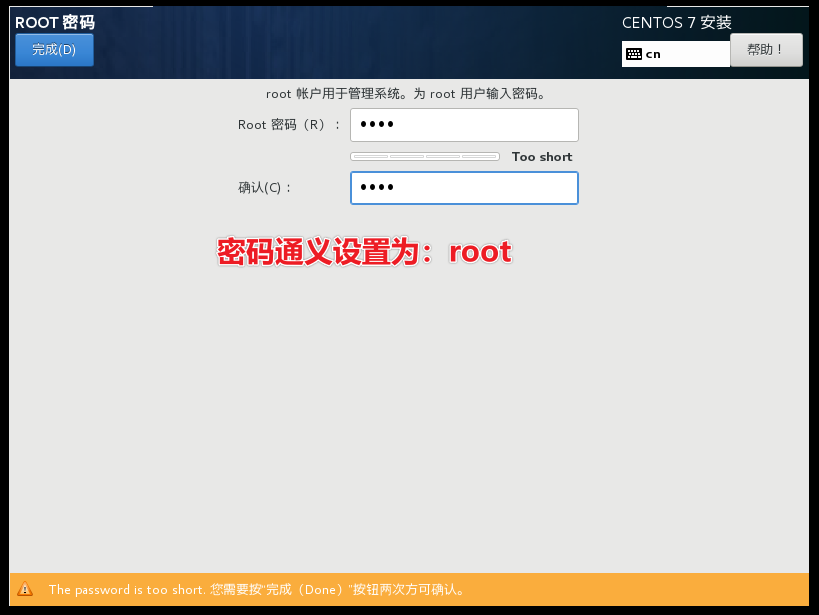The height and width of the screenshot is (615, 819).
Task: Click the 'The password is too short' message
Action: coord(256,589)
